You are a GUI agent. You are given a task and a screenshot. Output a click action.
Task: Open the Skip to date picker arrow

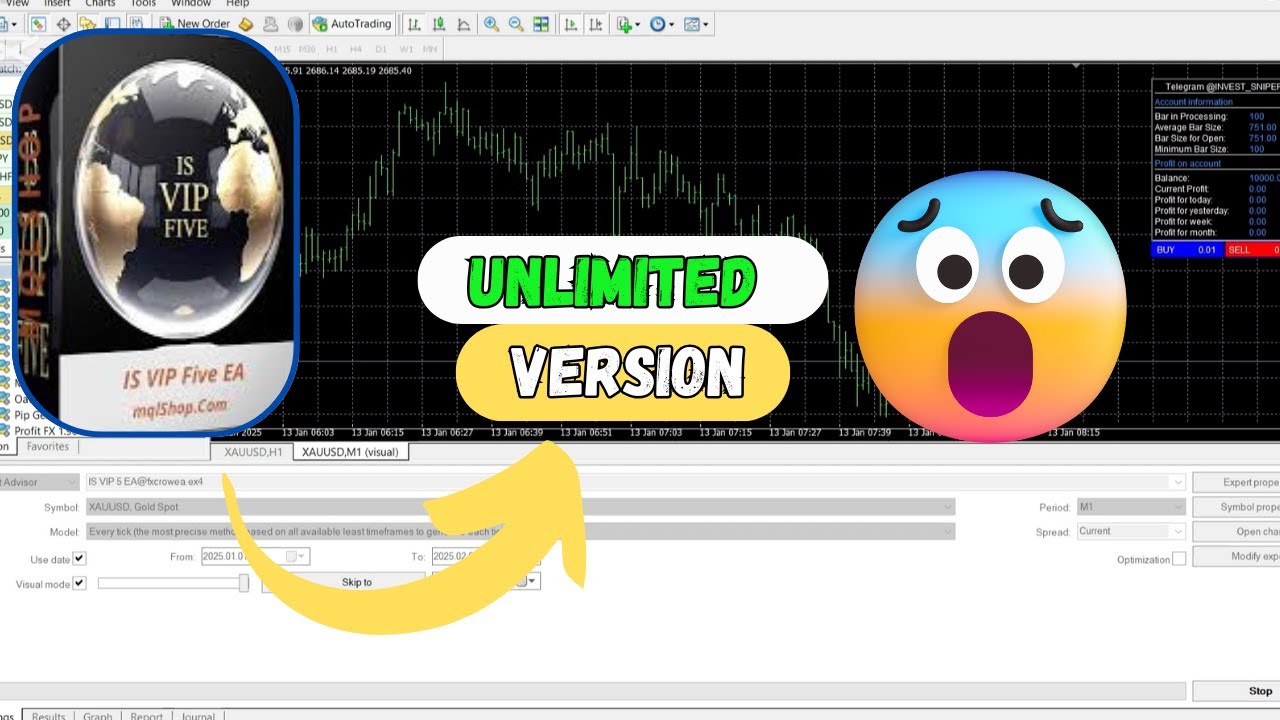(533, 581)
